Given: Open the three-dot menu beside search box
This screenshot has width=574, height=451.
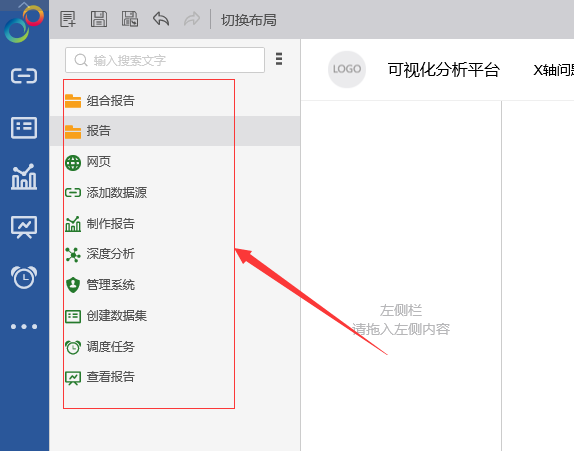Looking at the screenshot, I should pos(279,59).
